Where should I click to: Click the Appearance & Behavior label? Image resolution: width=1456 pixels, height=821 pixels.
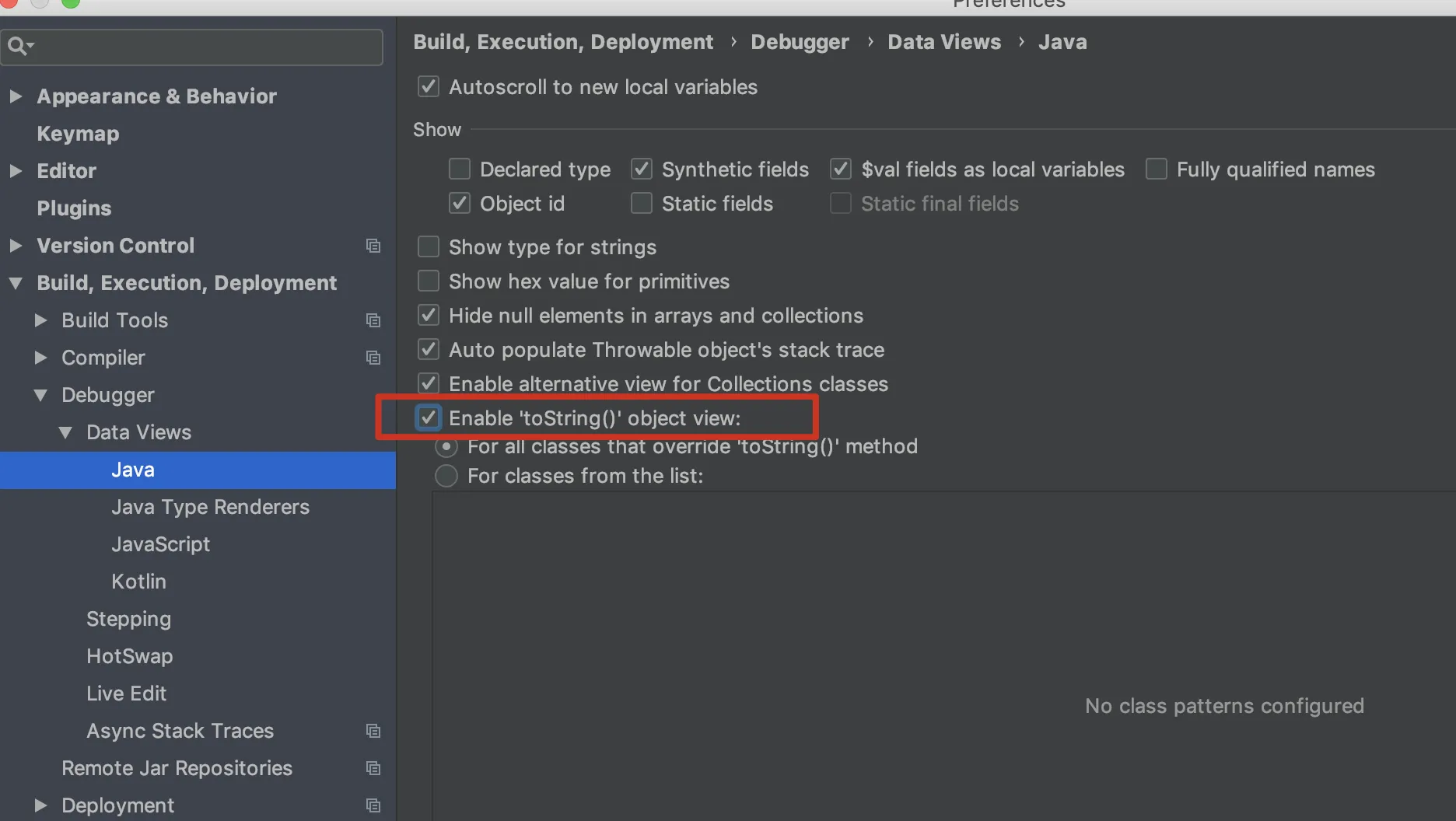(156, 96)
